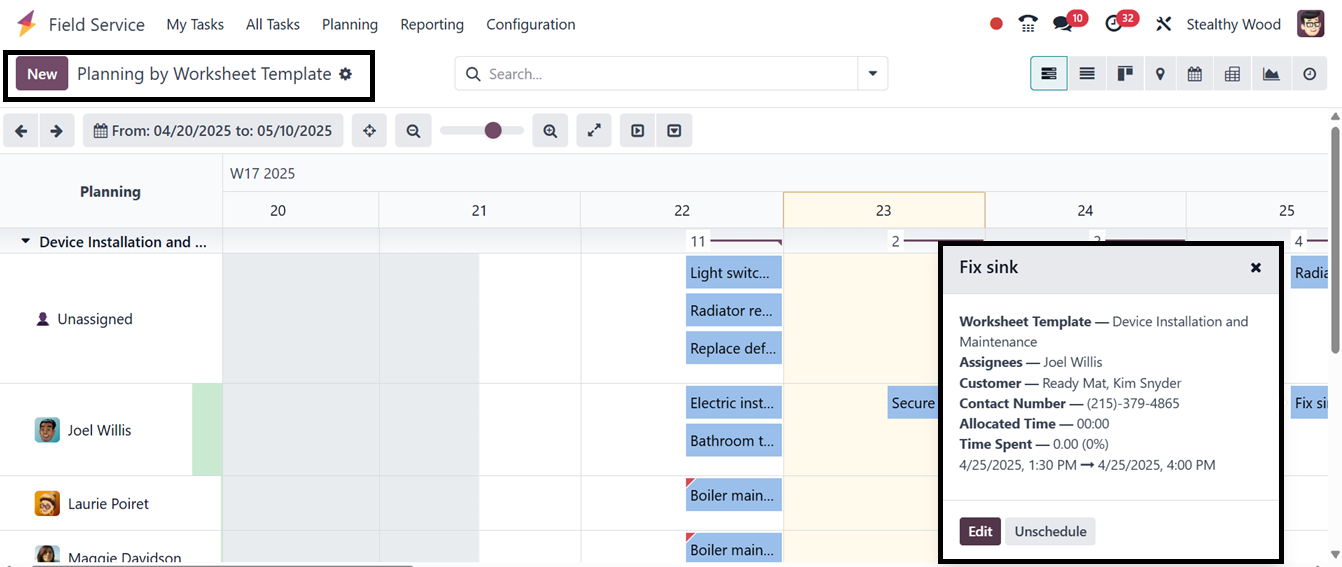Unschedule the Fix sink task
1342x567 pixels.
pyautogui.click(x=1050, y=531)
